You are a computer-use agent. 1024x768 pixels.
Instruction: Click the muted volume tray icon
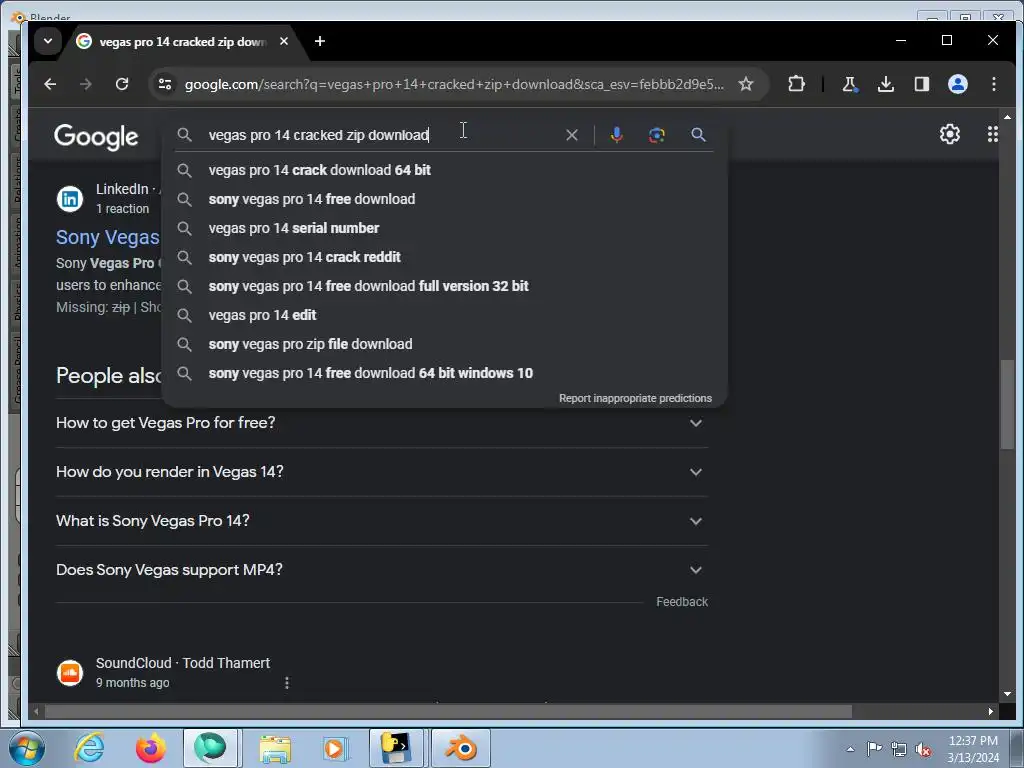point(923,750)
